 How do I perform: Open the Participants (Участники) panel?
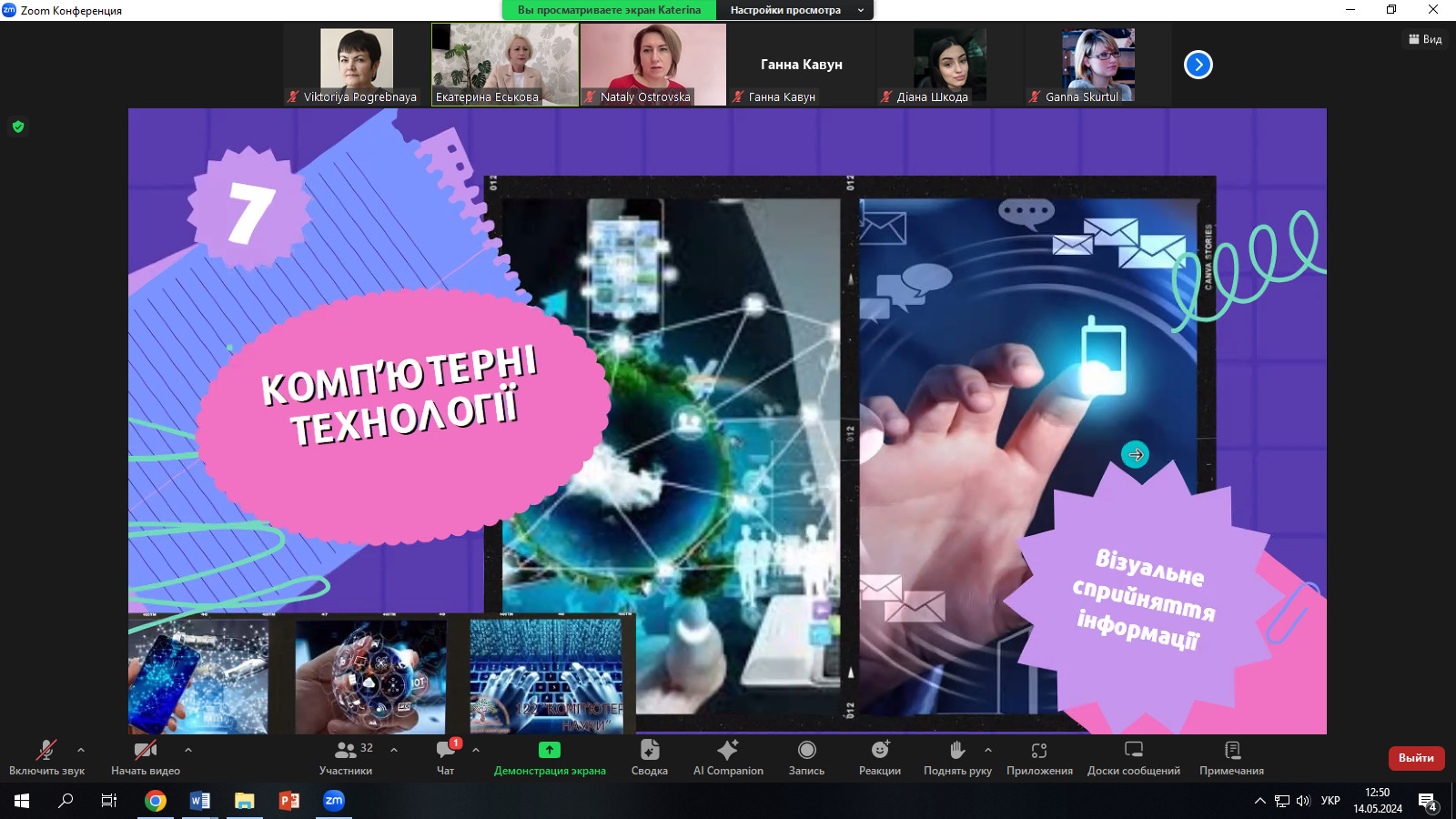tap(346, 756)
